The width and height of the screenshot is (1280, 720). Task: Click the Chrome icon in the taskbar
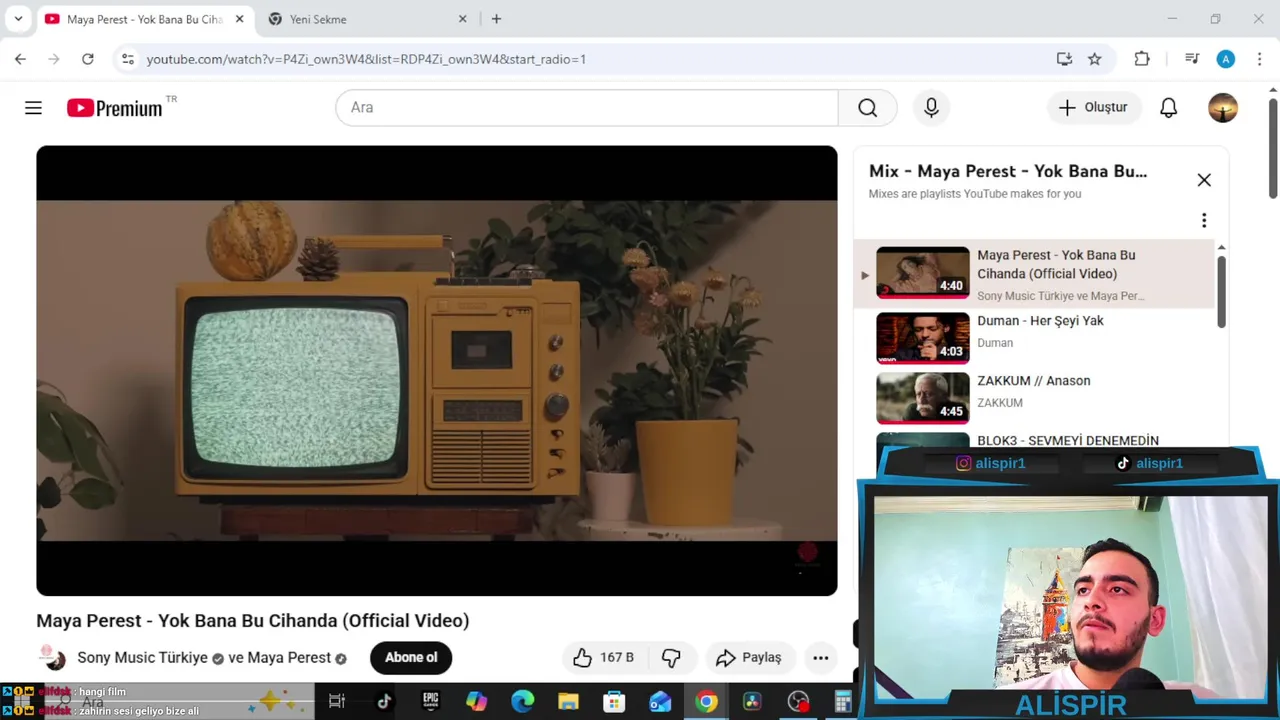(706, 702)
